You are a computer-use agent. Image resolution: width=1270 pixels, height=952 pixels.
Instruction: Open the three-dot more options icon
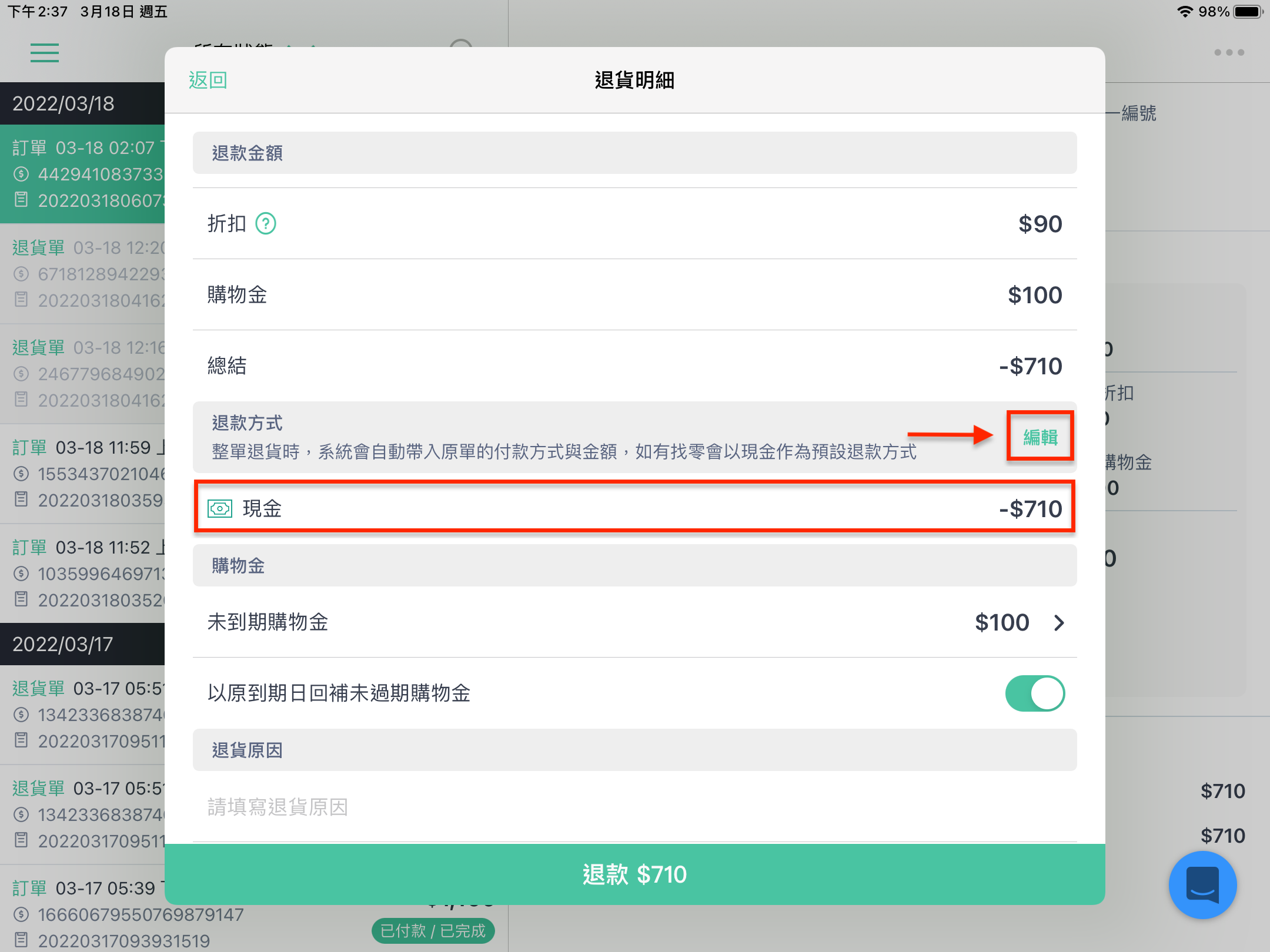tap(1229, 52)
